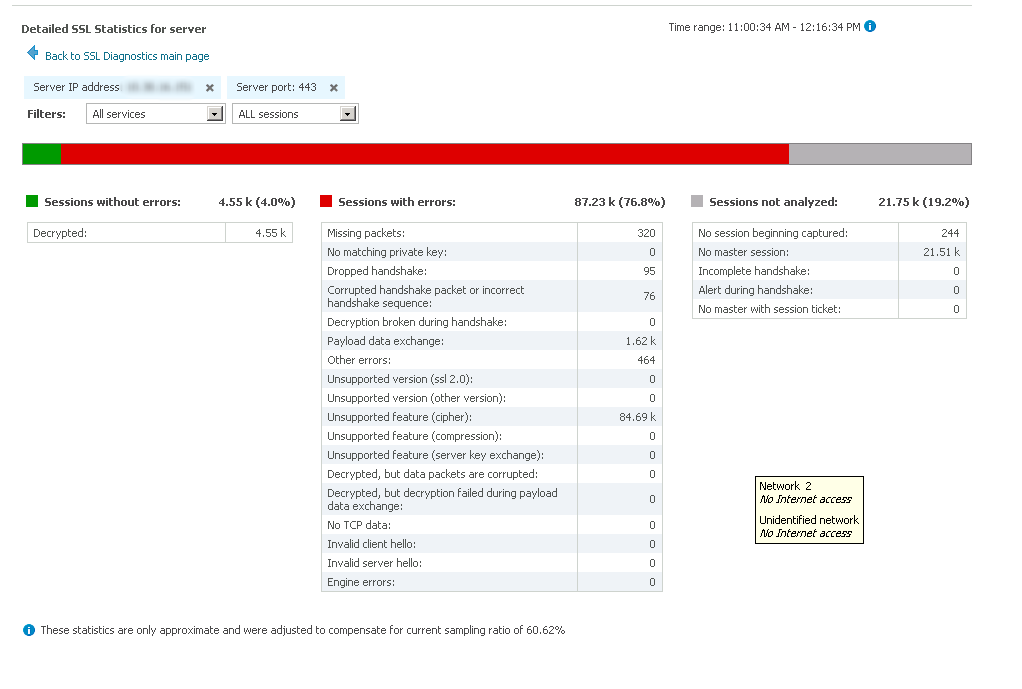Select the Payload data exchange row
1022x689 pixels.
[491, 341]
